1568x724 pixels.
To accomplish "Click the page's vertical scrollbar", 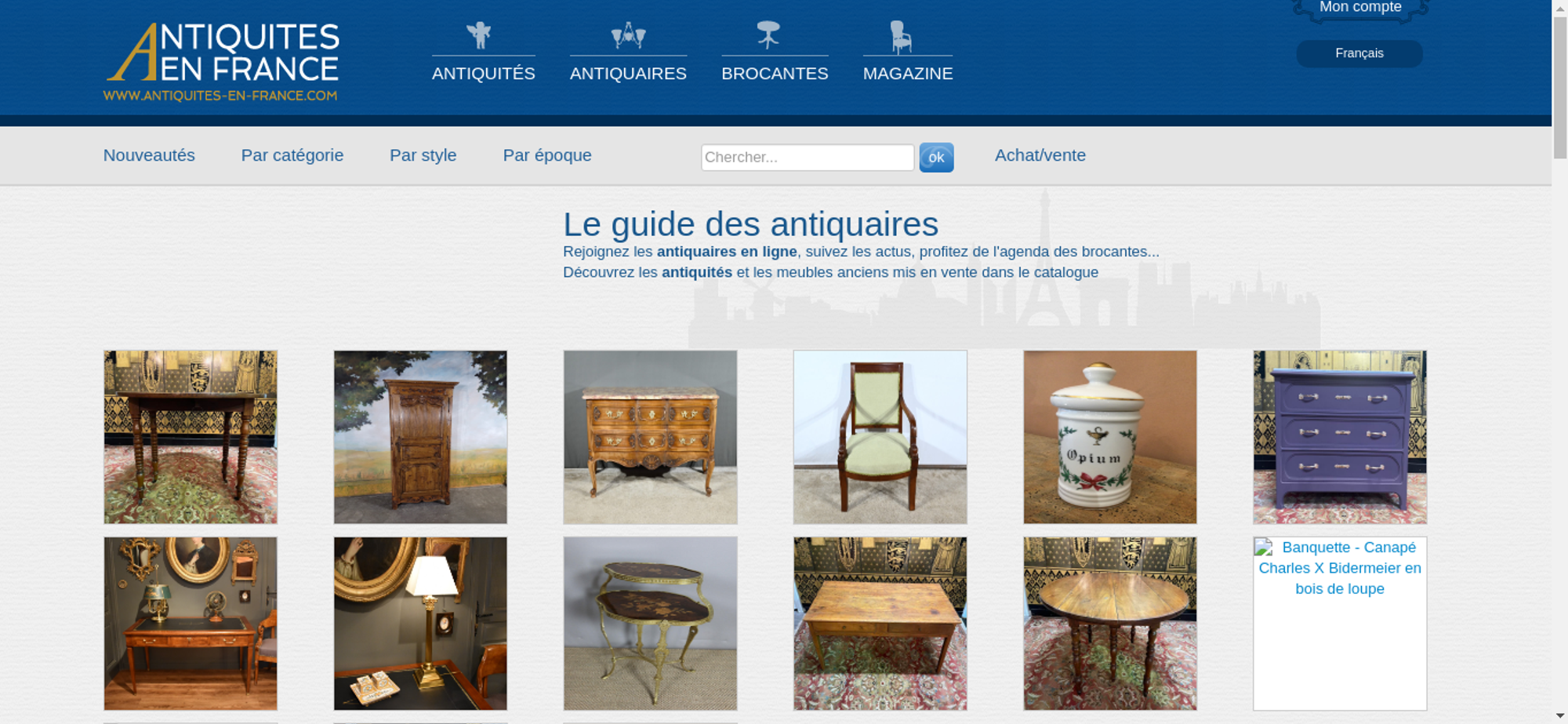I will click(1559, 362).
